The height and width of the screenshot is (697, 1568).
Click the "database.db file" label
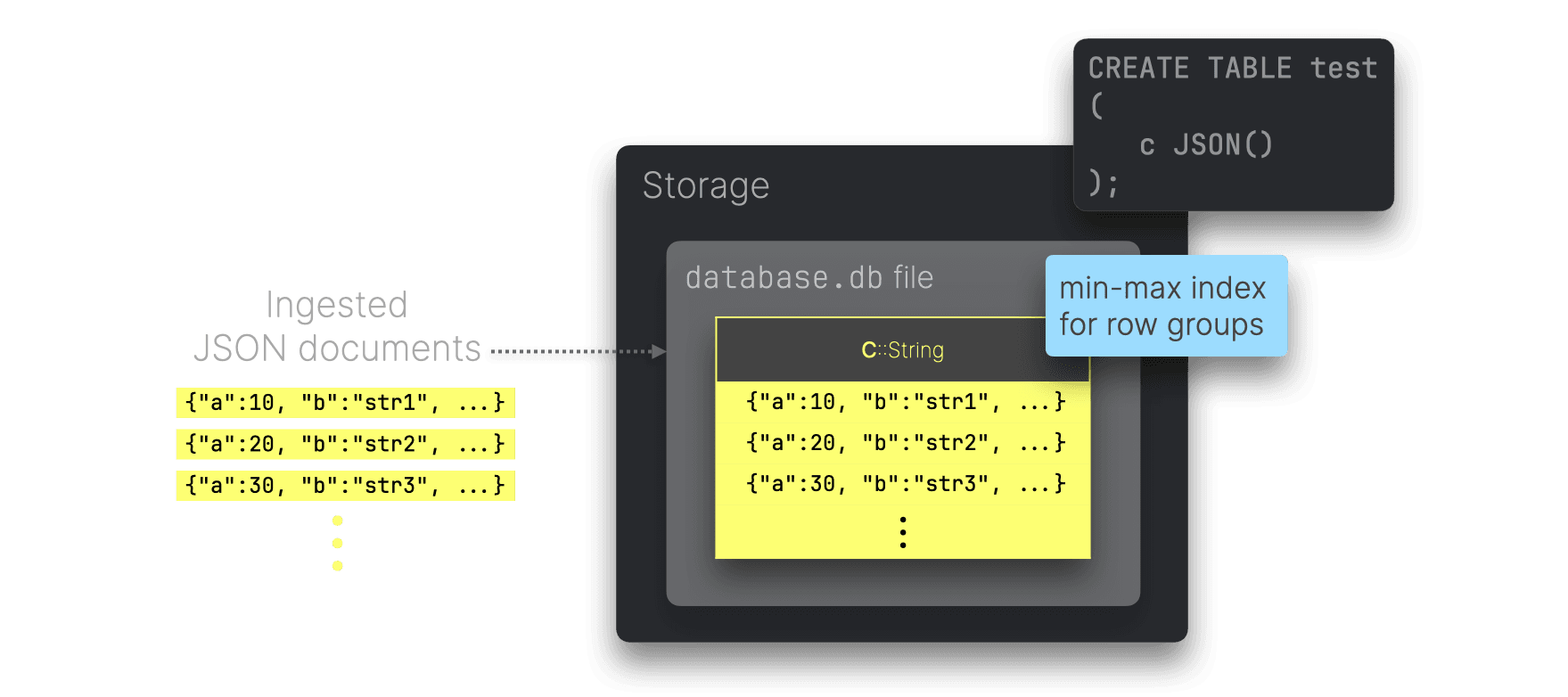809,278
